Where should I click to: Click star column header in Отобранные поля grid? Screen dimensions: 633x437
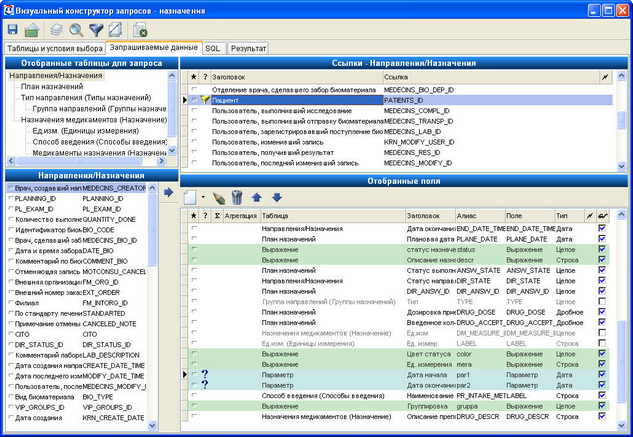tap(194, 216)
